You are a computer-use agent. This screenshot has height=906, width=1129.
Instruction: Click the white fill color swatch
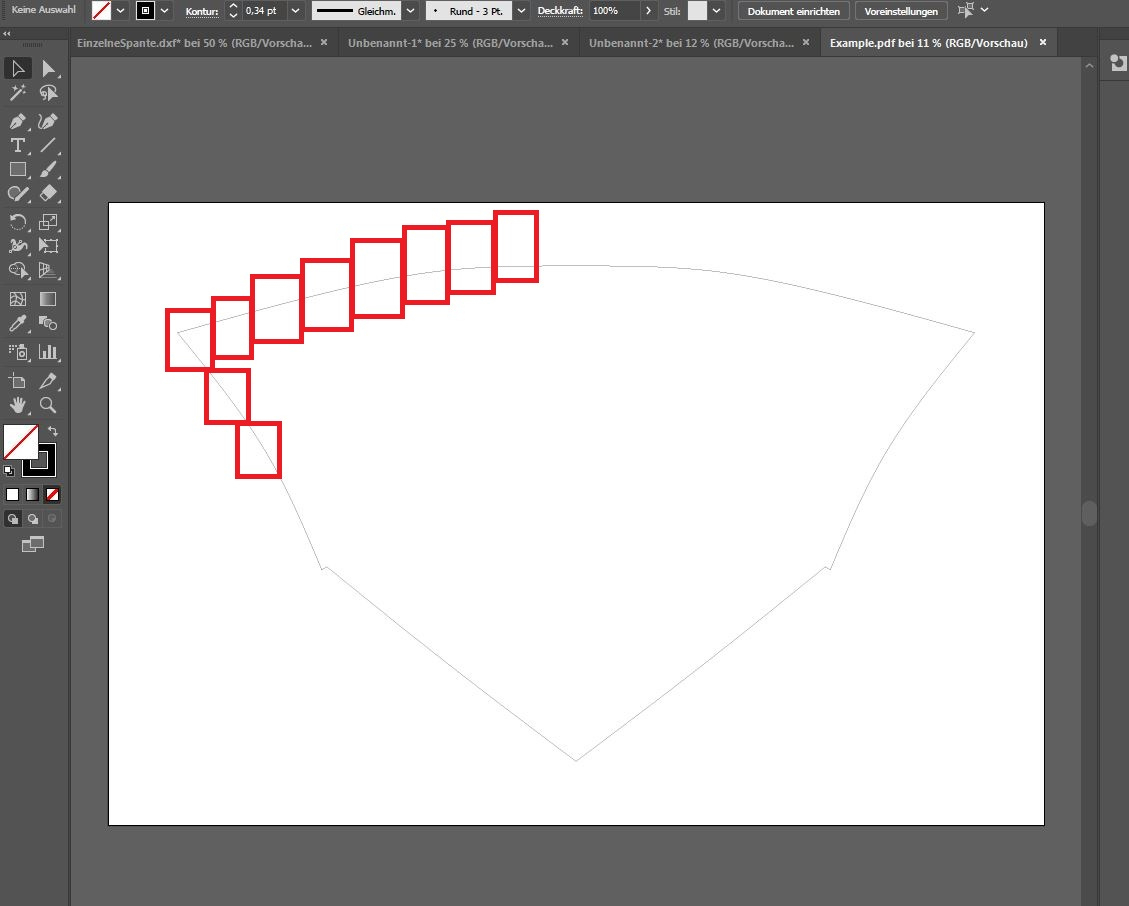point(13,494)
